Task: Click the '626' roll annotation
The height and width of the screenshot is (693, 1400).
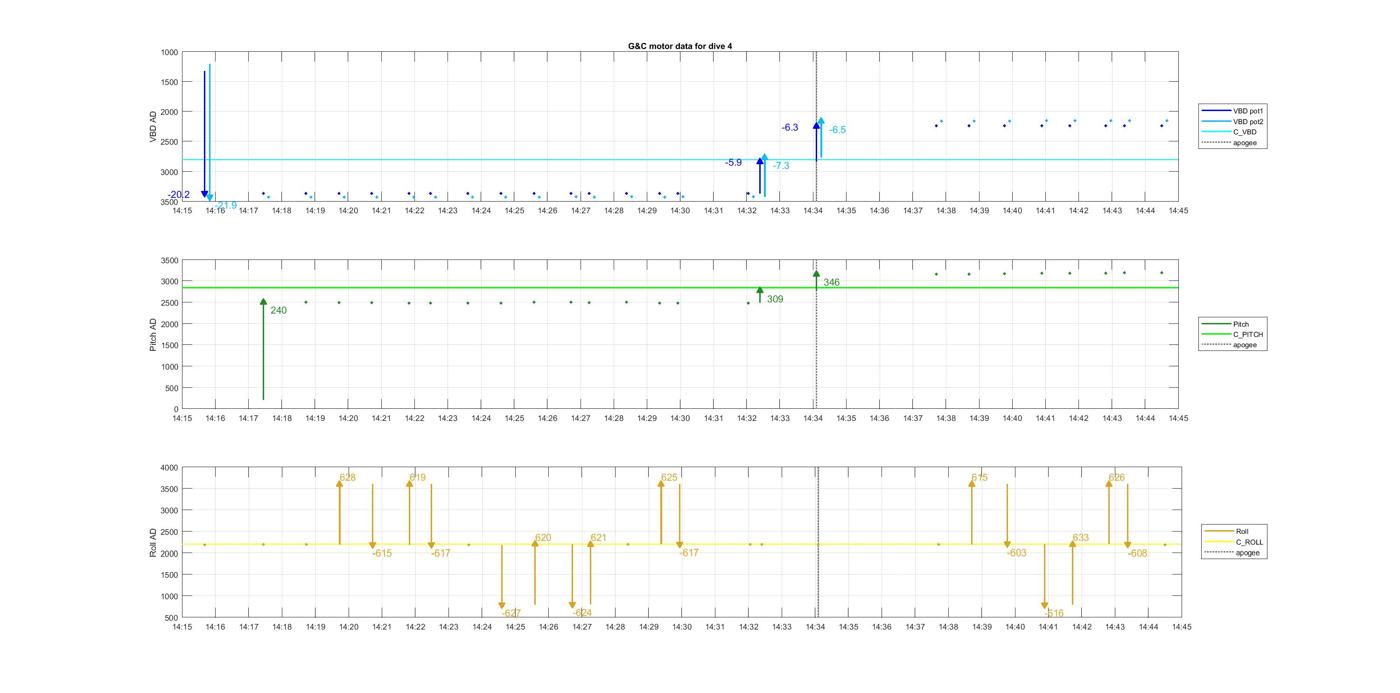Action: pyautogui.click(x=1116, y=478)
